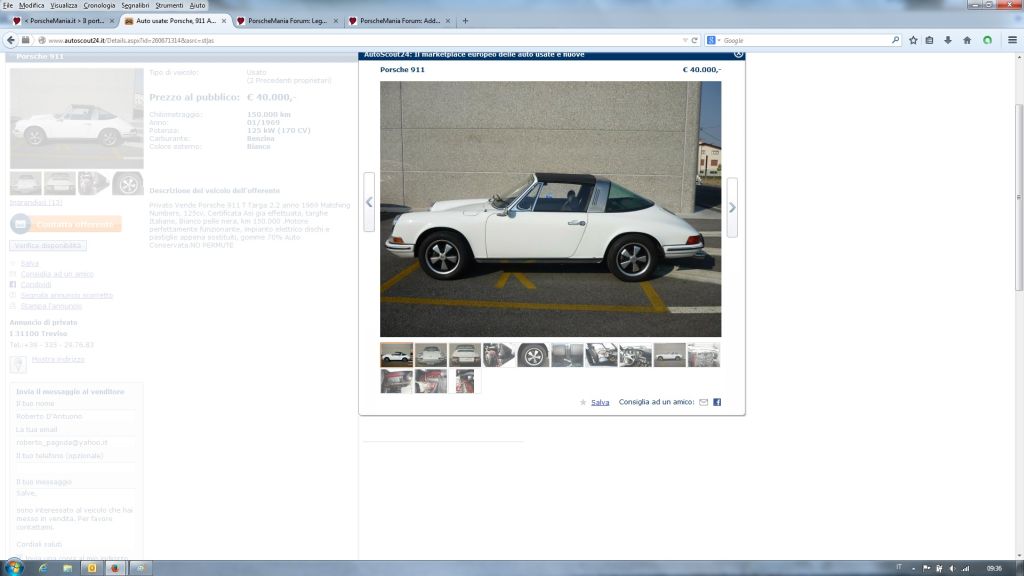The width and height of the screenshot is (1024, 576).
Task: Open the bookmarks list icon
Action: (x=929, y=40)
